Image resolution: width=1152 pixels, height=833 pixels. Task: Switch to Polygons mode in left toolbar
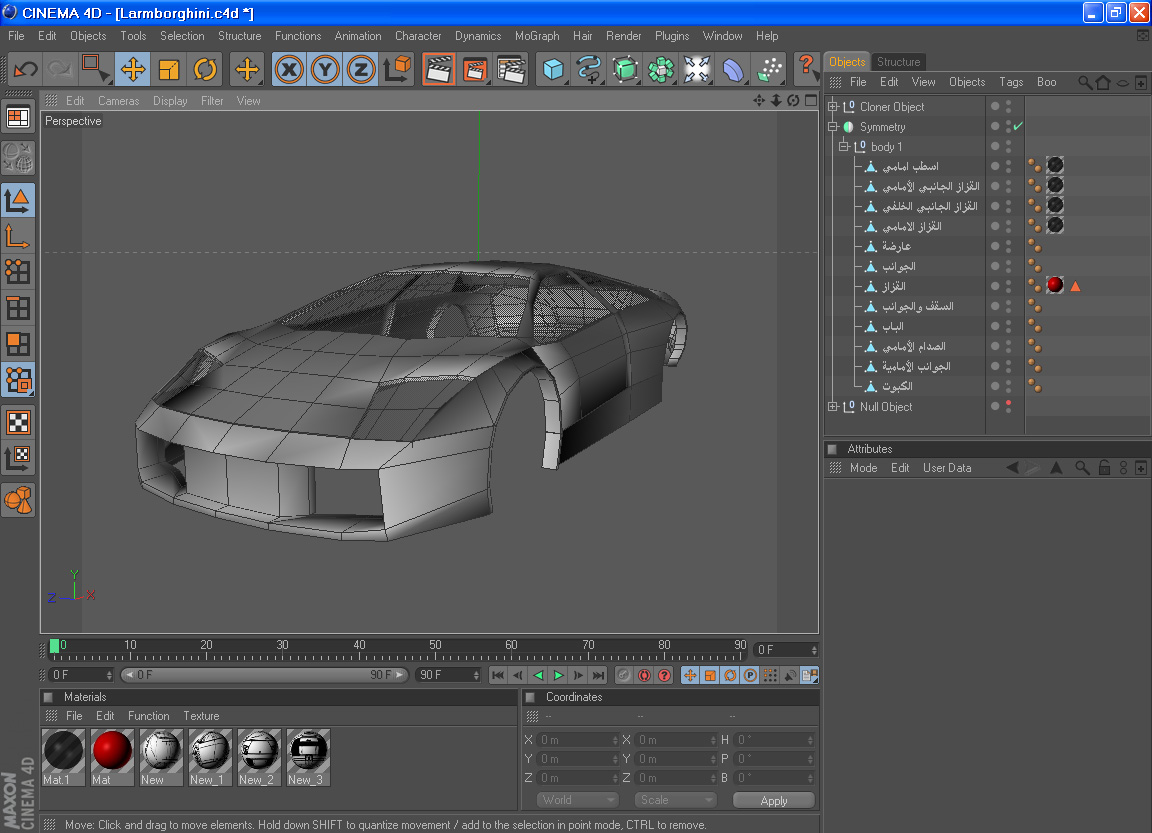pos(18,344)
